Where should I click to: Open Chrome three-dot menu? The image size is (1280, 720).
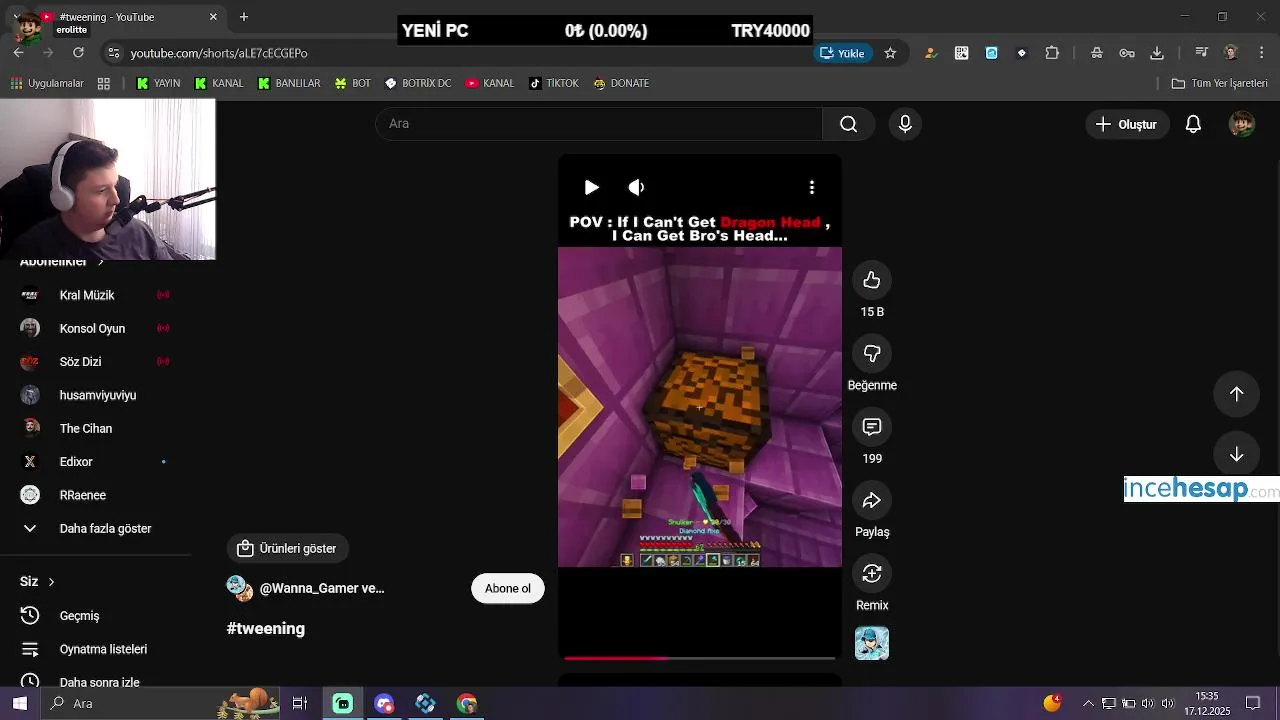pos(1260,53)
